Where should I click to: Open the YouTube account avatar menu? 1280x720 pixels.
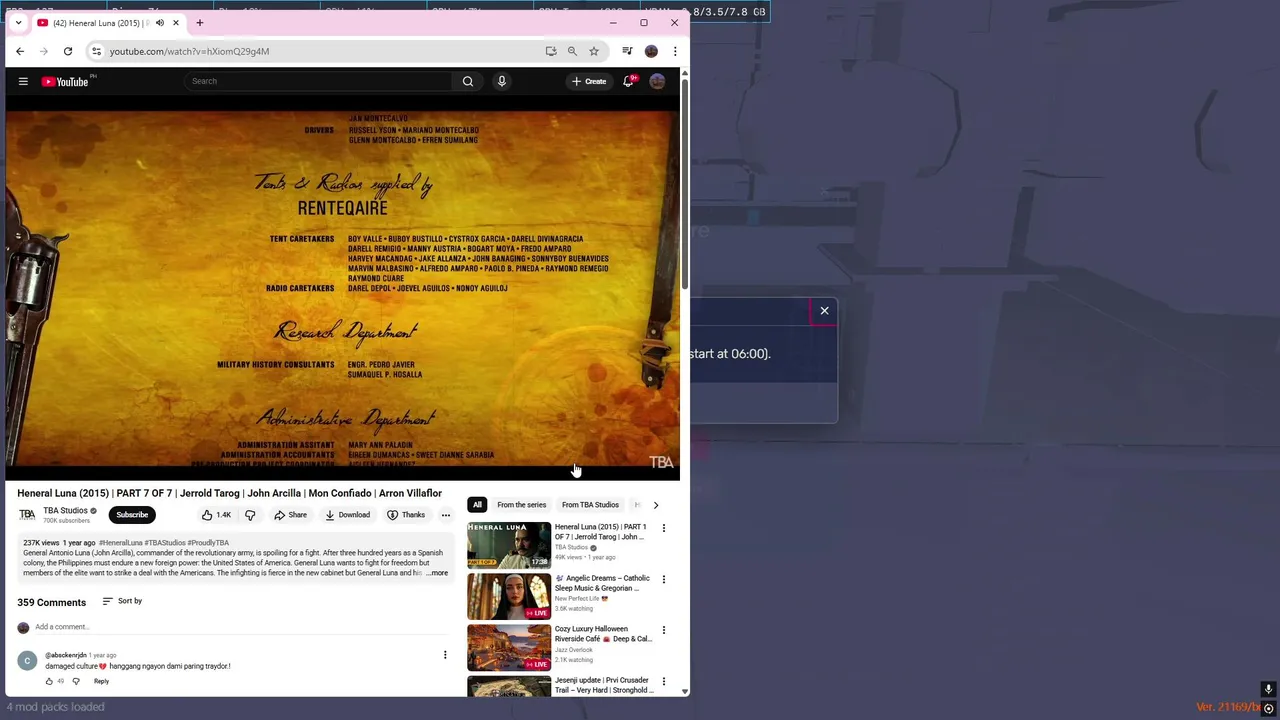pyautogui.click(x=657, y=81)
